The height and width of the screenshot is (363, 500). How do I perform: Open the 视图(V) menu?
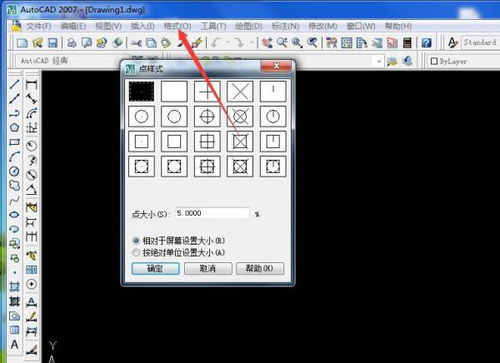tap(108, 26)
